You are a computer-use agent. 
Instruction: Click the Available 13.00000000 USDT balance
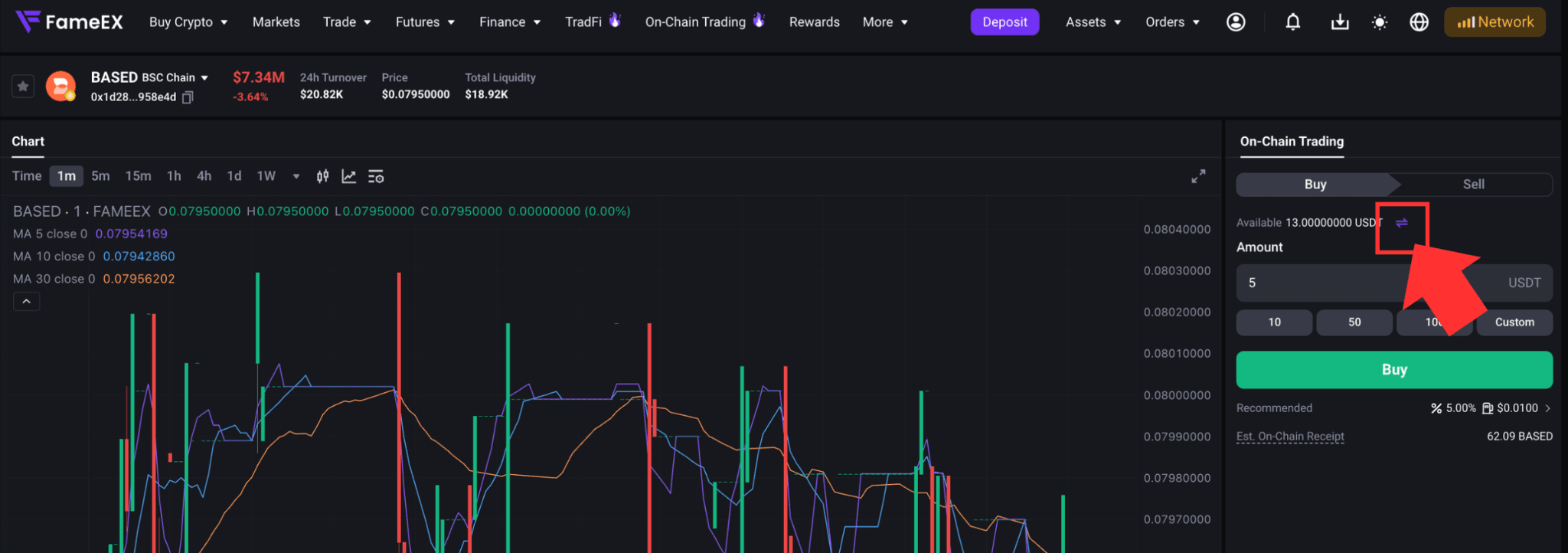(1310, 223)
